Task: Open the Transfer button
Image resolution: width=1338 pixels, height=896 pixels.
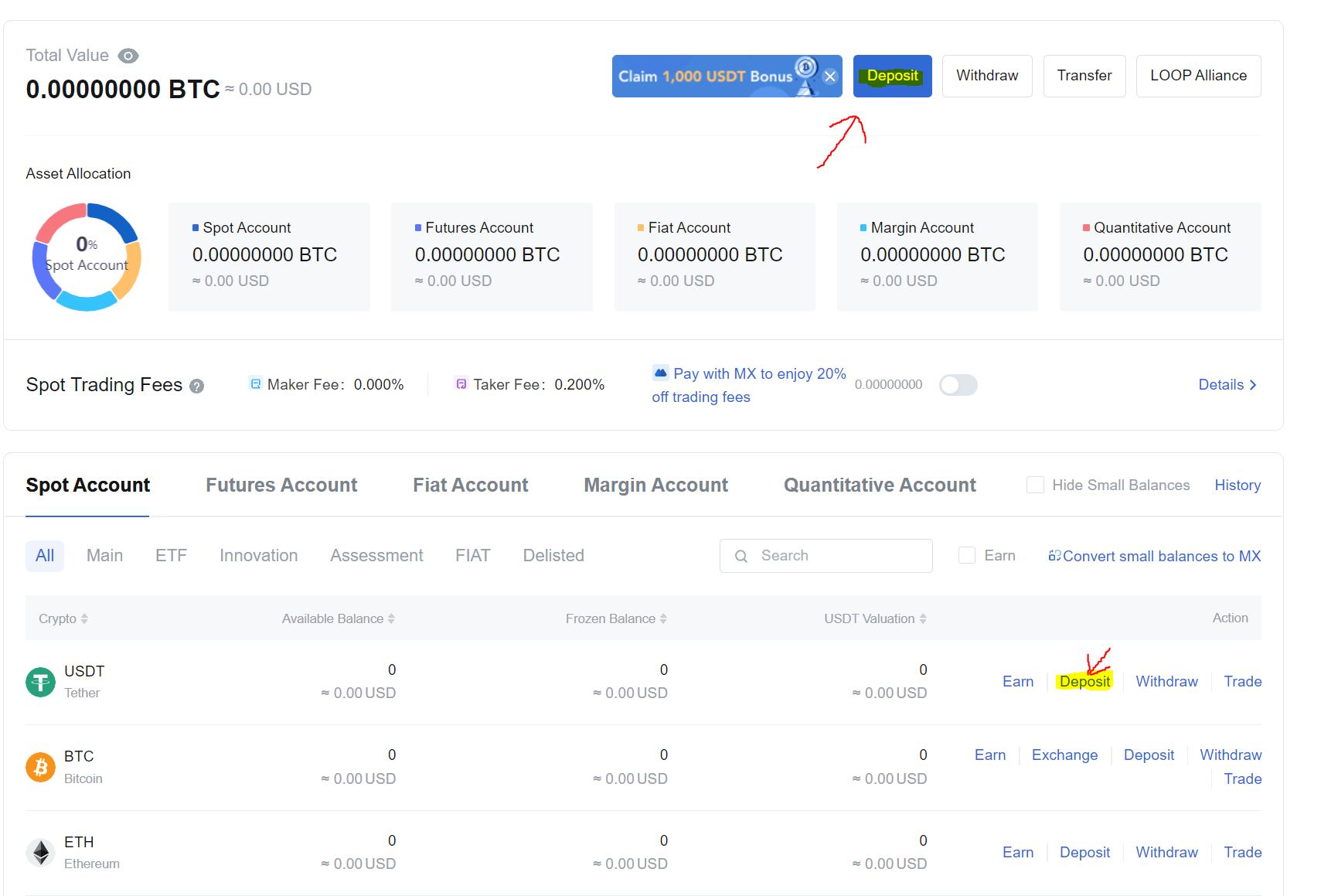Action: point(1084,76)
